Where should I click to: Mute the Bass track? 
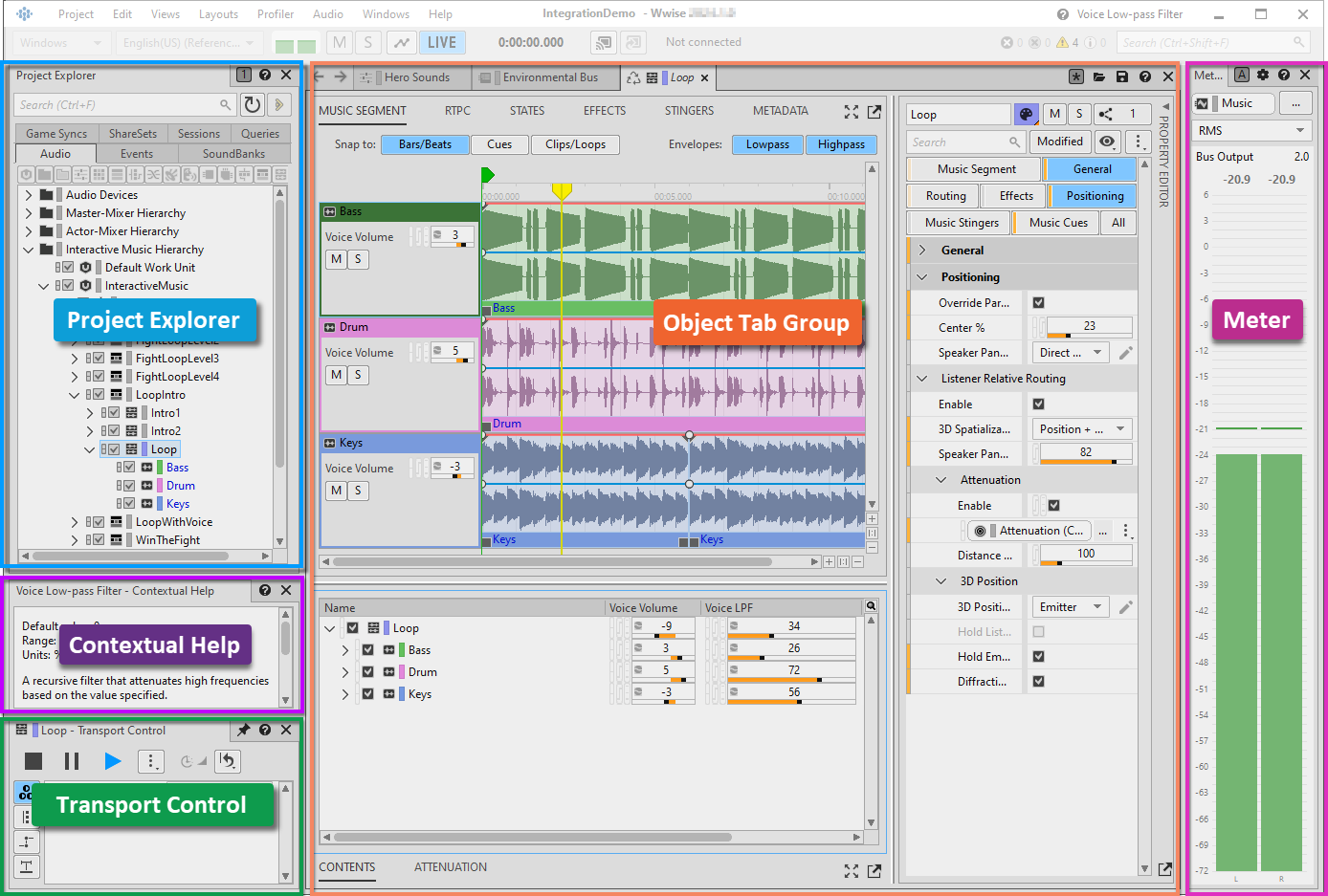coord(336,259)
